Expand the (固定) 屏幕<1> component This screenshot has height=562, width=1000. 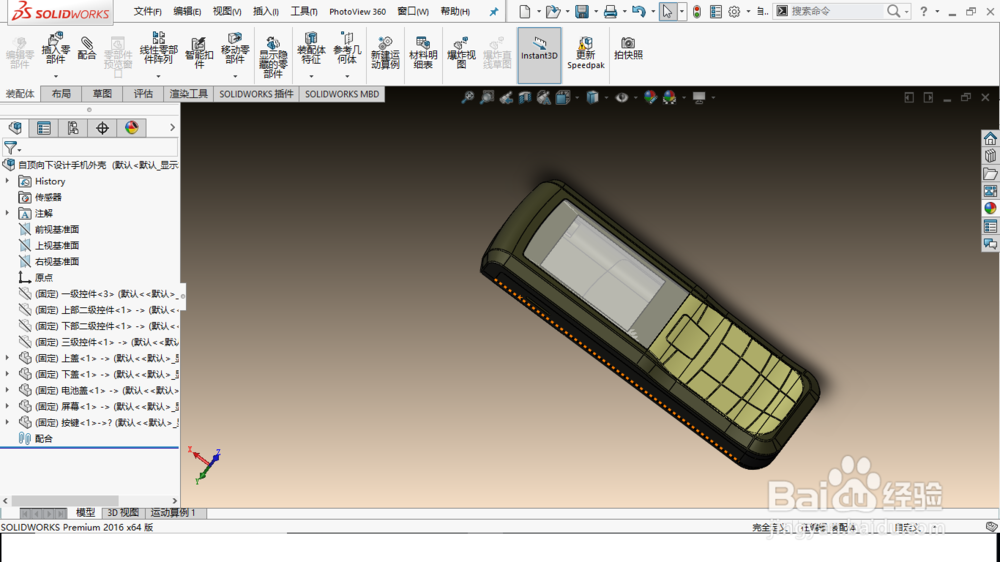(x=8, y=406)
